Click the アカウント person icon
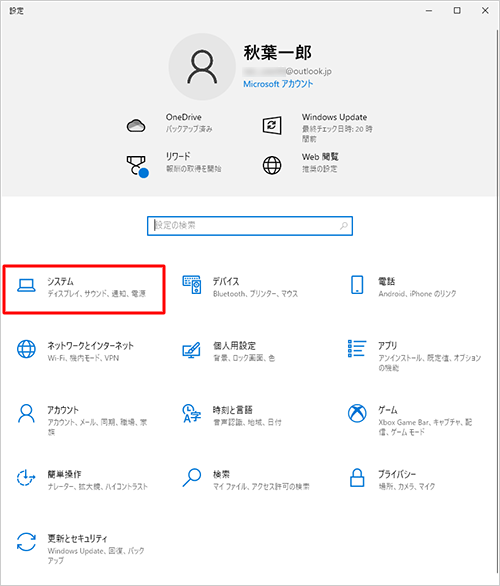 coord(27,413)
